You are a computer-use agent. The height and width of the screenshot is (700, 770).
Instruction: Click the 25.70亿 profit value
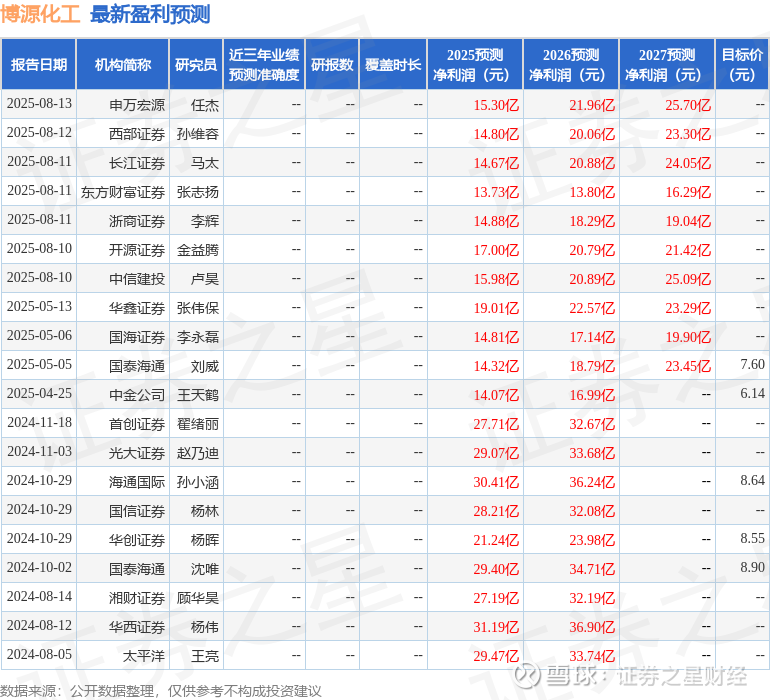[x=688, y=105]
